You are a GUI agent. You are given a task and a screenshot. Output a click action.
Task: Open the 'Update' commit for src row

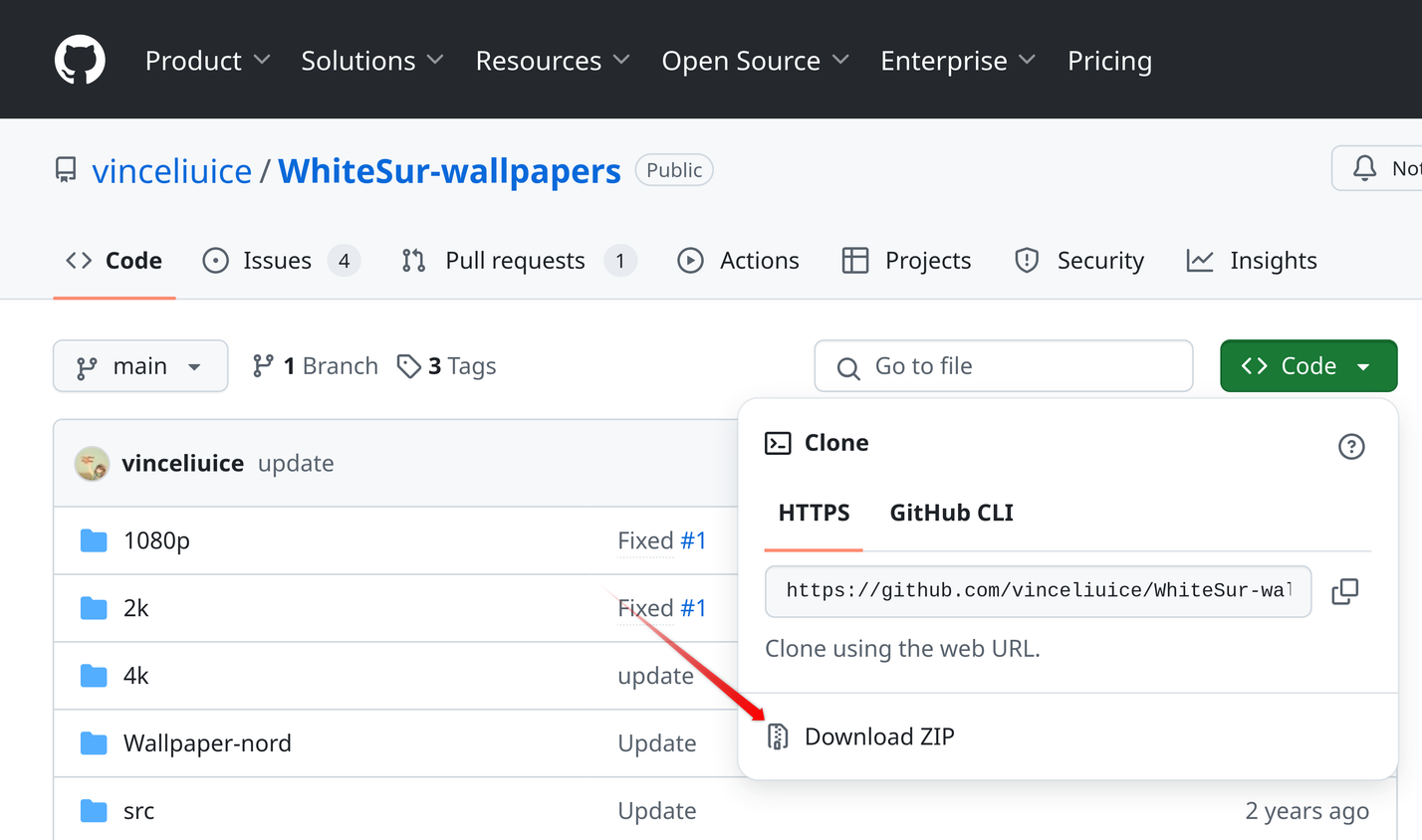[x=657, y=811]
